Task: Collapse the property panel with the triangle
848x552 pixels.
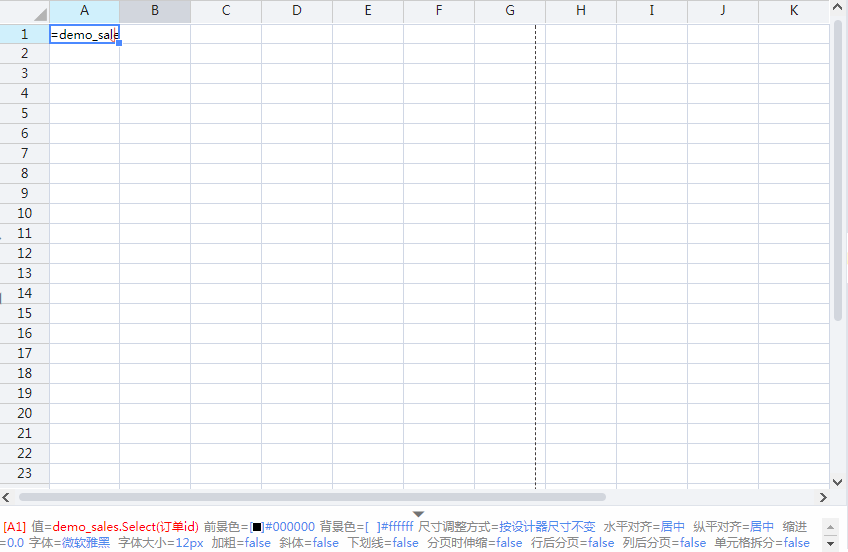Action: pos(418,513)
